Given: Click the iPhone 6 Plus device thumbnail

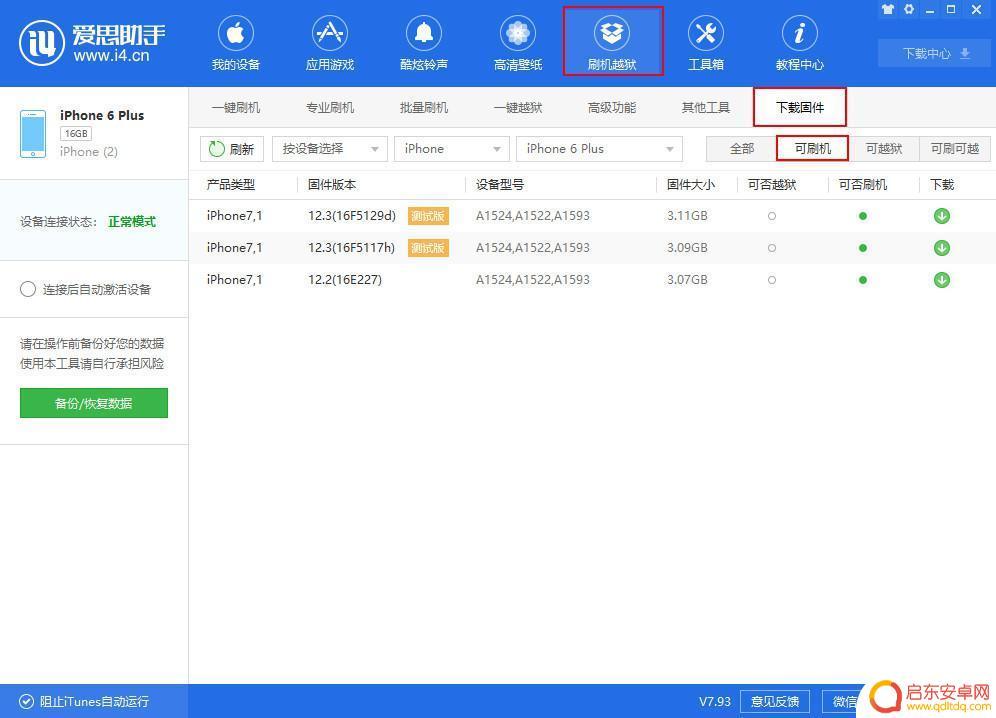Looking at the screenshot, I should [x=32, y=133].
